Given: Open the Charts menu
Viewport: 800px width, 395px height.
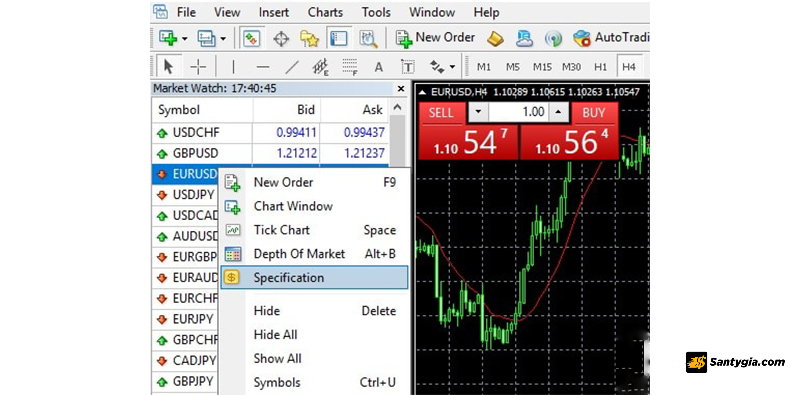Looking at the screenshot, I should (325, 12).
